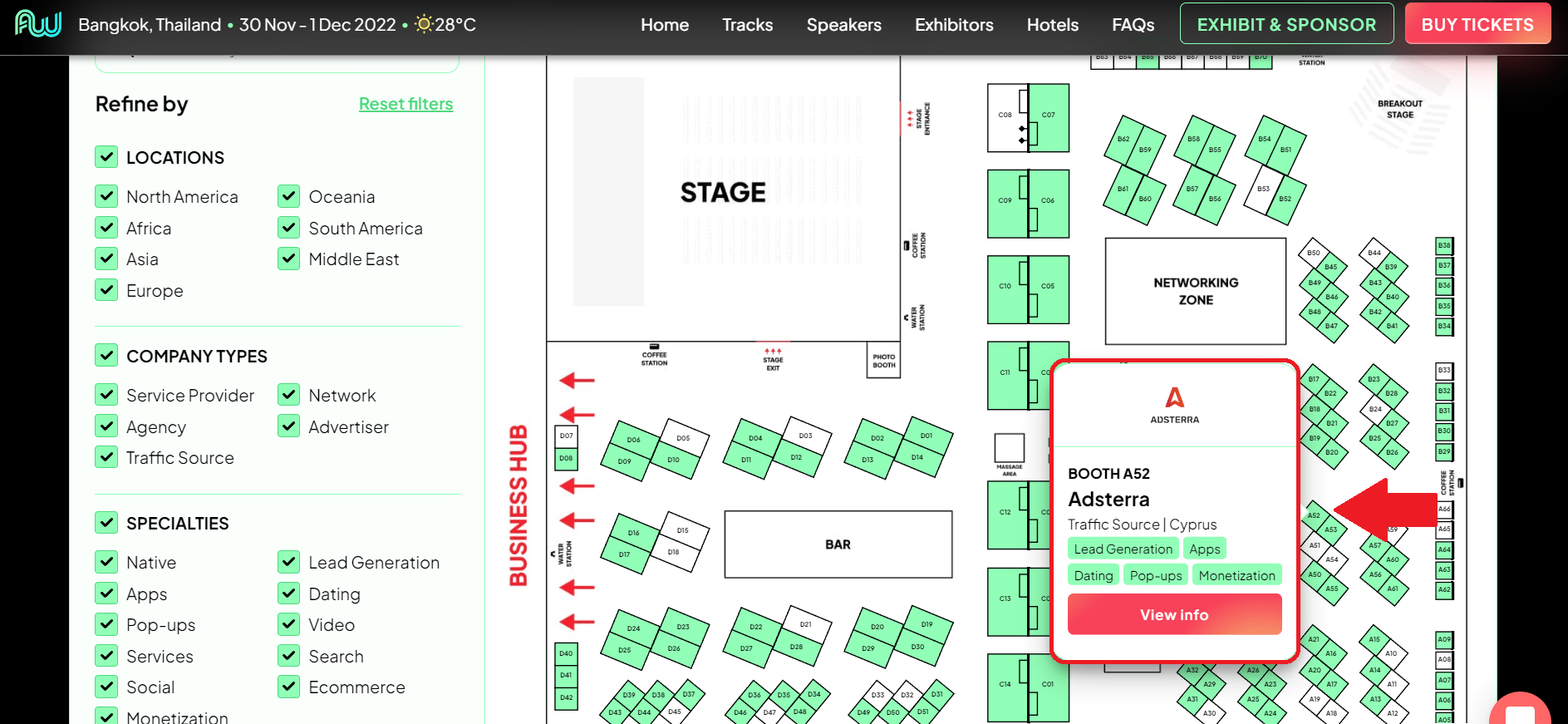Viewport: 1568px width, 724px height.
Task: Open the Speakers page
Action: (x=843, y=25)
